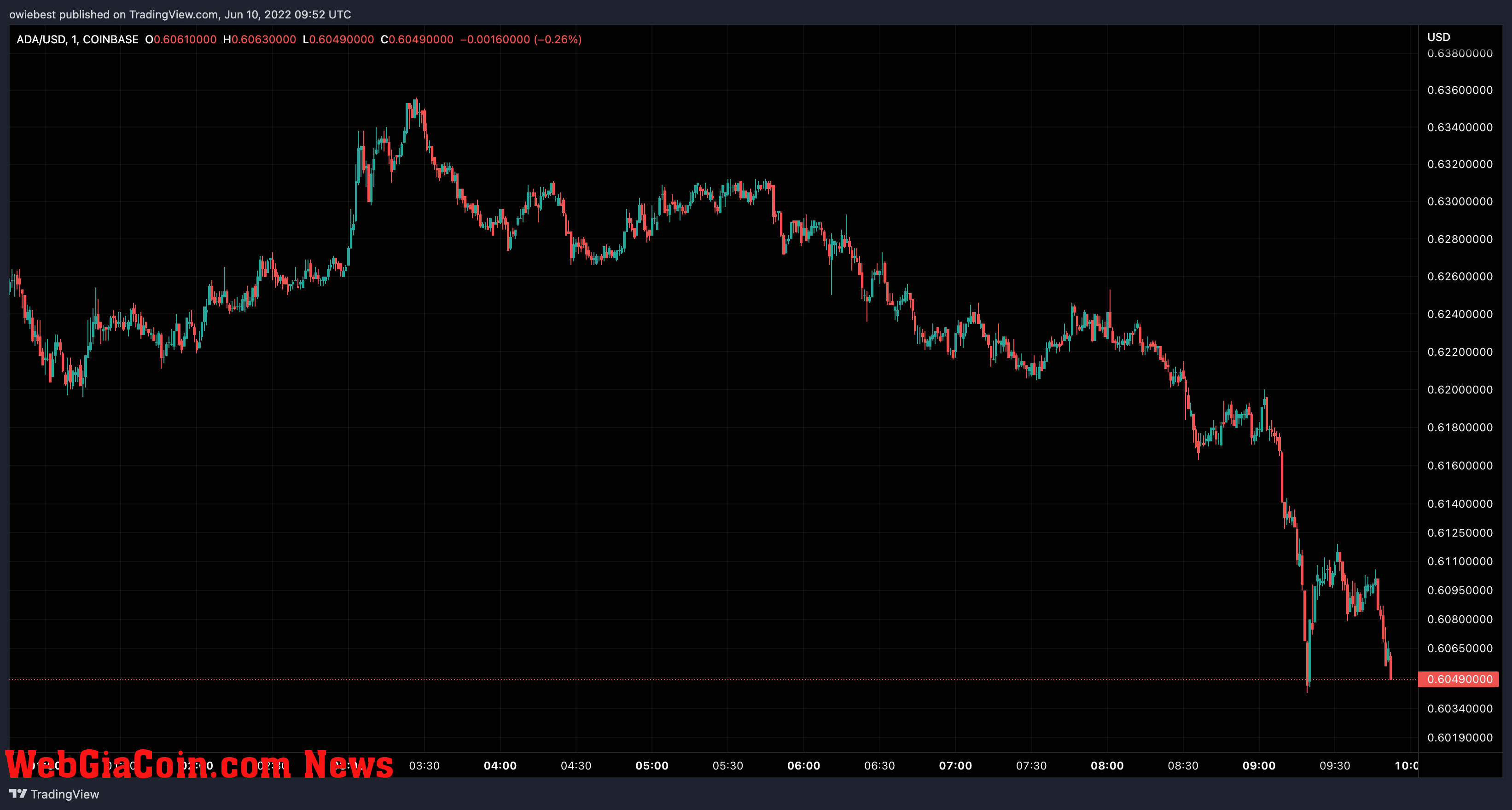This screenshot has width=1512, height=810.
Task: Click price axis label 0.62600000
Action: pos(1460,276)
